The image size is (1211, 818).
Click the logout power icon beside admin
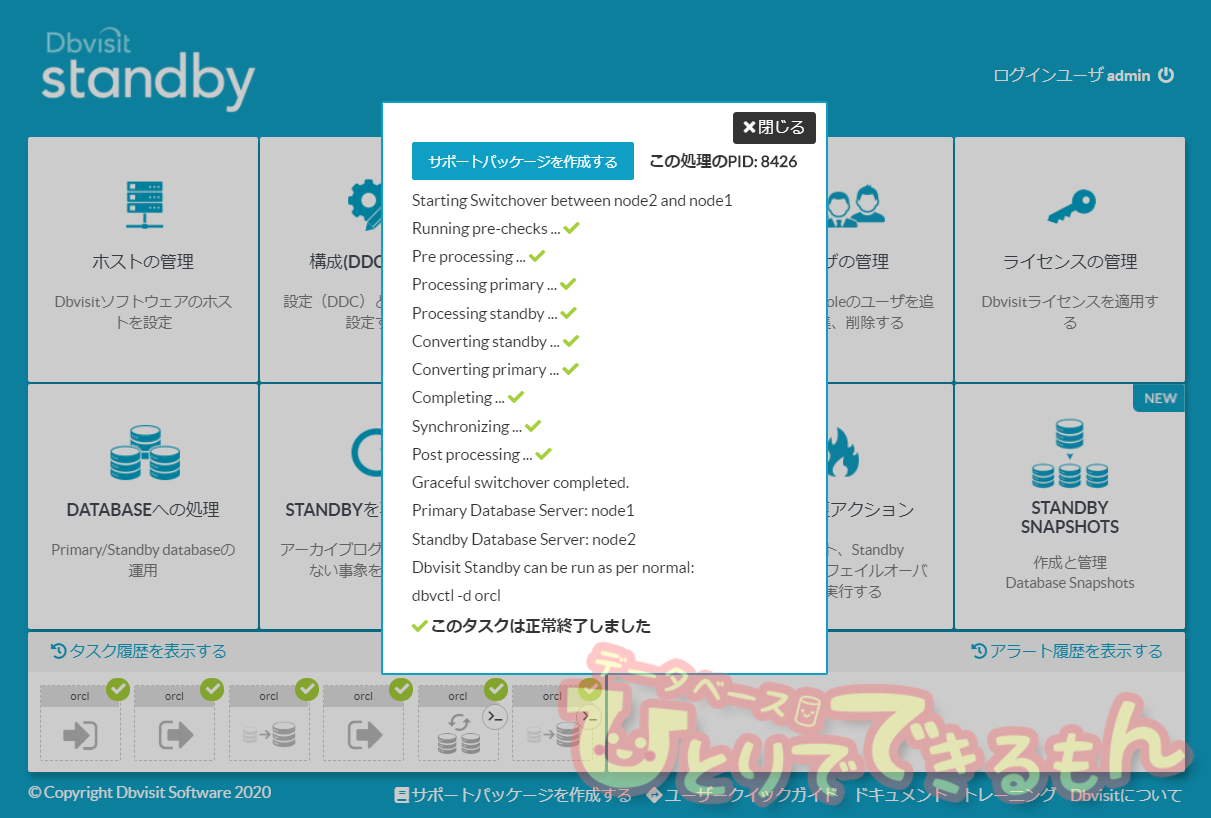(1166, 75)
